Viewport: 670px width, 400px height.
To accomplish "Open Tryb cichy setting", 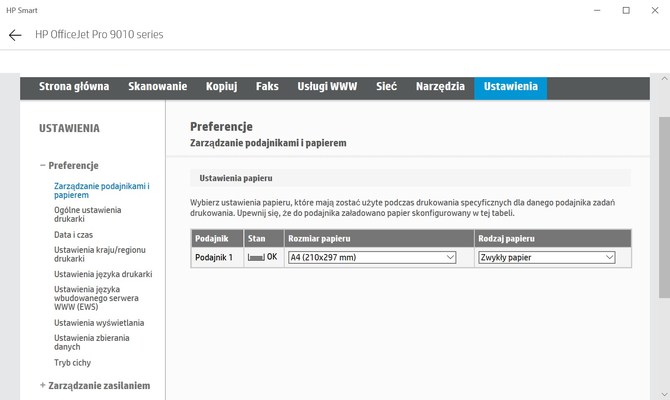I will point(72,362).
